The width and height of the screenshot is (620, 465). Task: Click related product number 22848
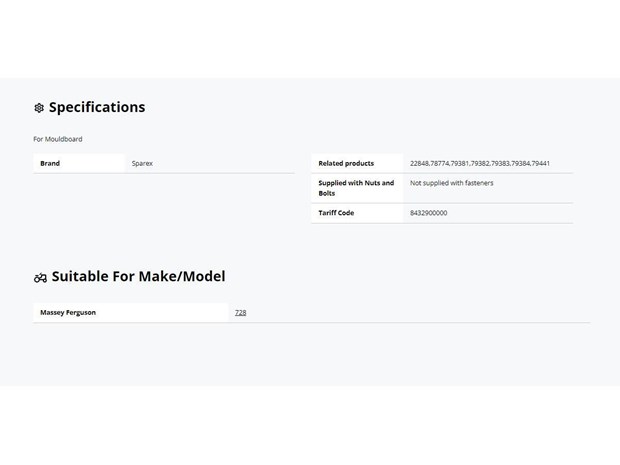419,163
